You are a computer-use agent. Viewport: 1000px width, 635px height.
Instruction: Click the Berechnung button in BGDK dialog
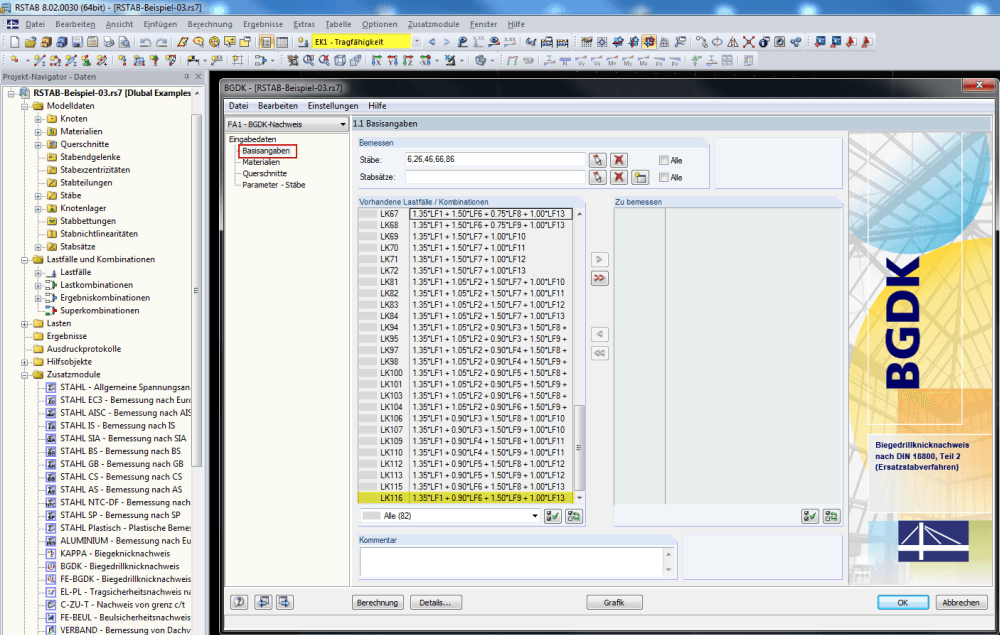(378, 602)
